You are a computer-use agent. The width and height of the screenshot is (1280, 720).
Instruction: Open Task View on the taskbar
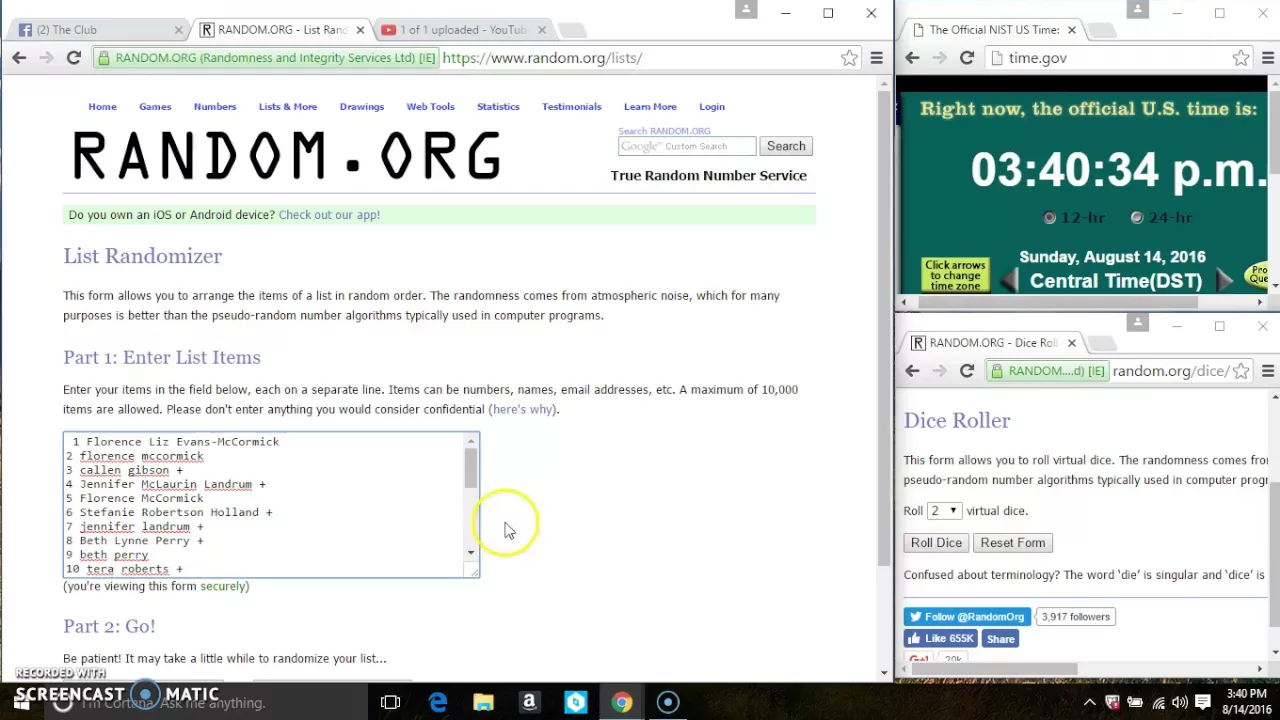click(x=390, y=702)
